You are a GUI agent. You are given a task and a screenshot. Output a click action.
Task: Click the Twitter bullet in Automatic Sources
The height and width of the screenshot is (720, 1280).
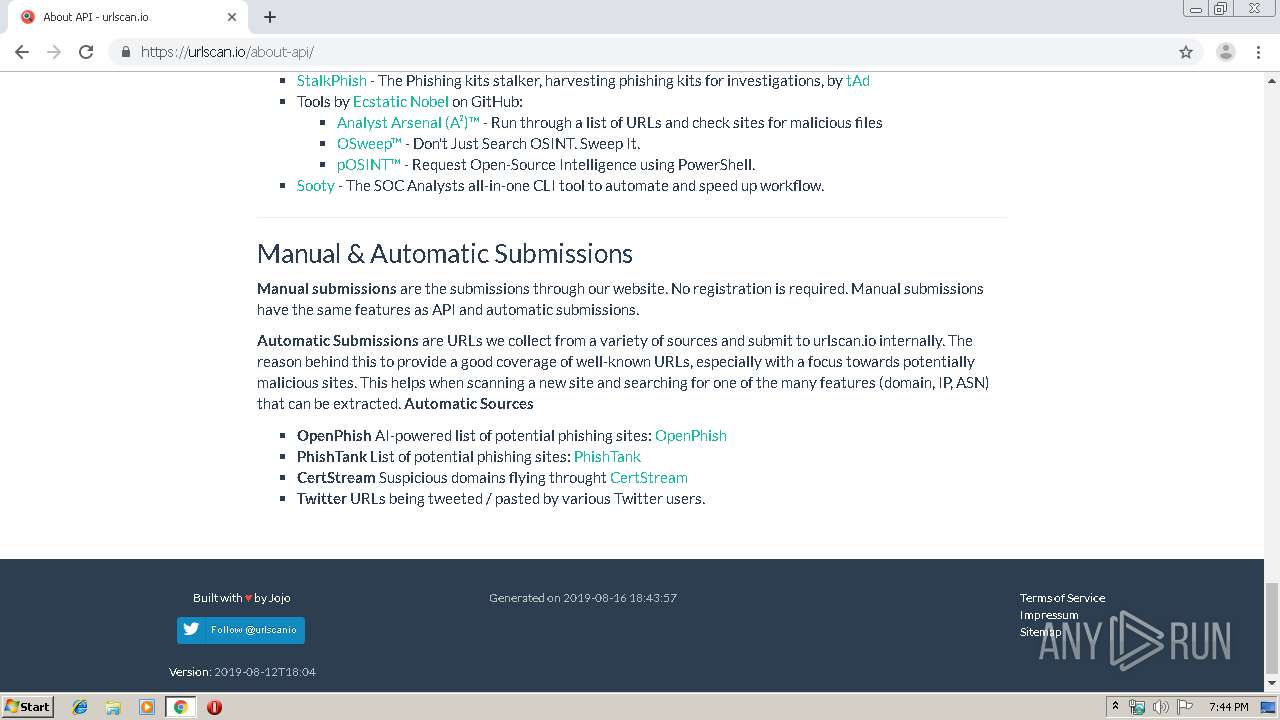pos(501,498)
